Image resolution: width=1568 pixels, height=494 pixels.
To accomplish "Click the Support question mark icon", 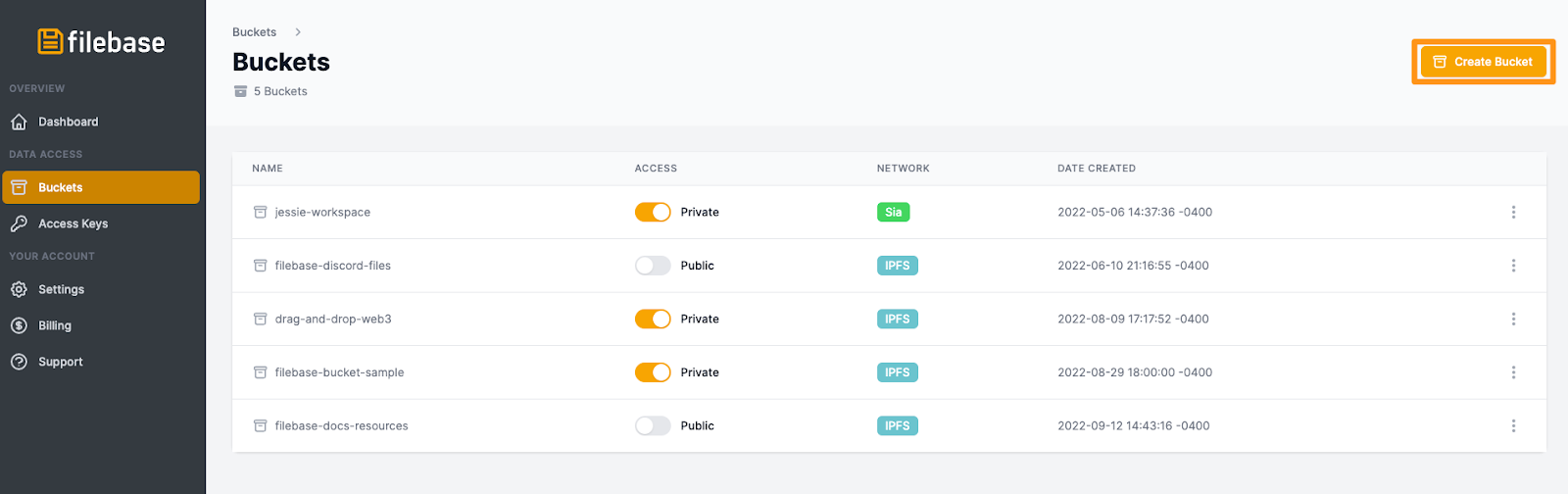I will pyautogui.click(x=19, y=362).
